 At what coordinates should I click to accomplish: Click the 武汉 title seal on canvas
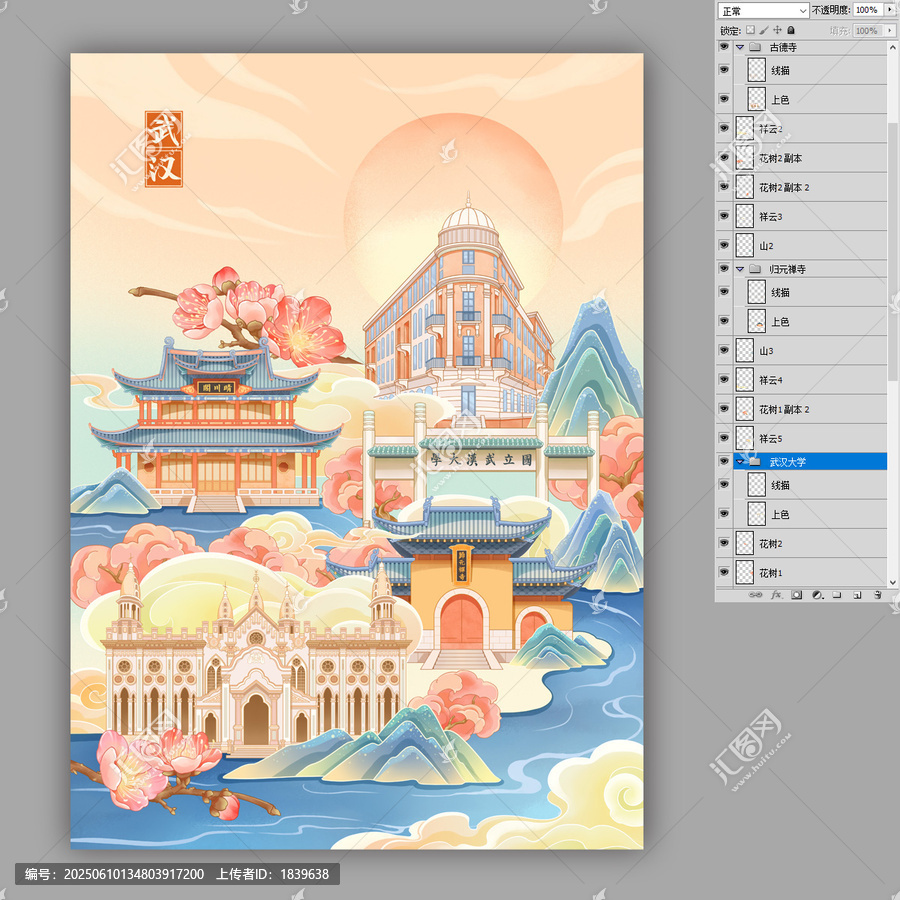pos(164,149)
